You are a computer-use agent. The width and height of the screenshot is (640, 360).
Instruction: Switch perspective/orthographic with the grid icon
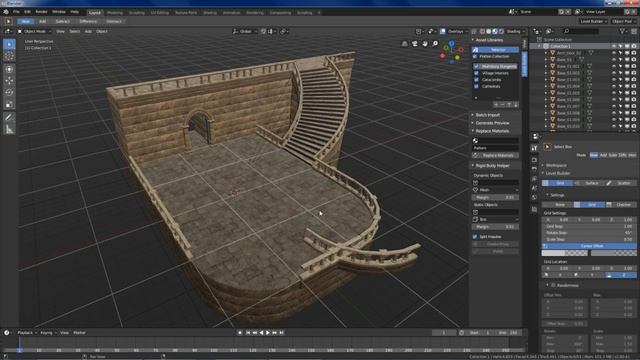click(404, 44)
